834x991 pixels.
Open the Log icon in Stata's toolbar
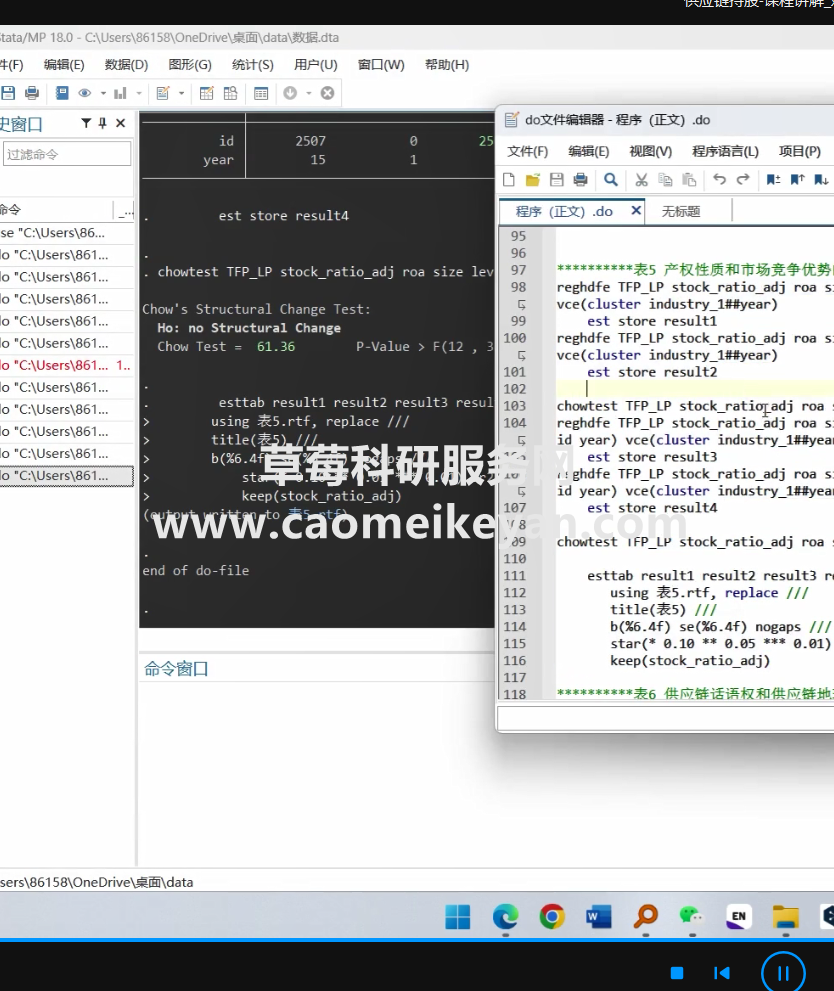coord(62,94)
